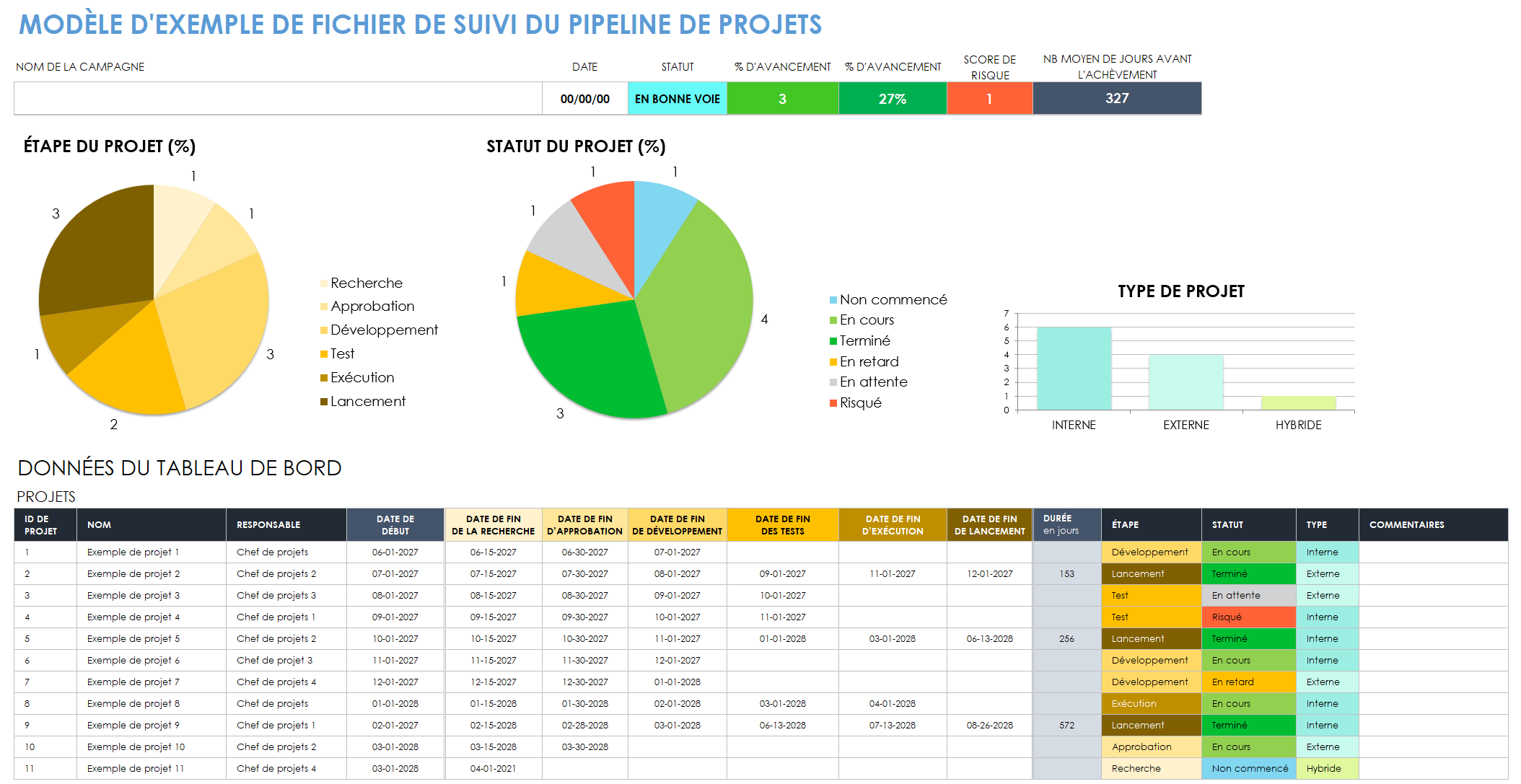Select the 00/00/00 date cell
Image resolution: width=1521 pixels, height=784 pixels.
point(585,99)
